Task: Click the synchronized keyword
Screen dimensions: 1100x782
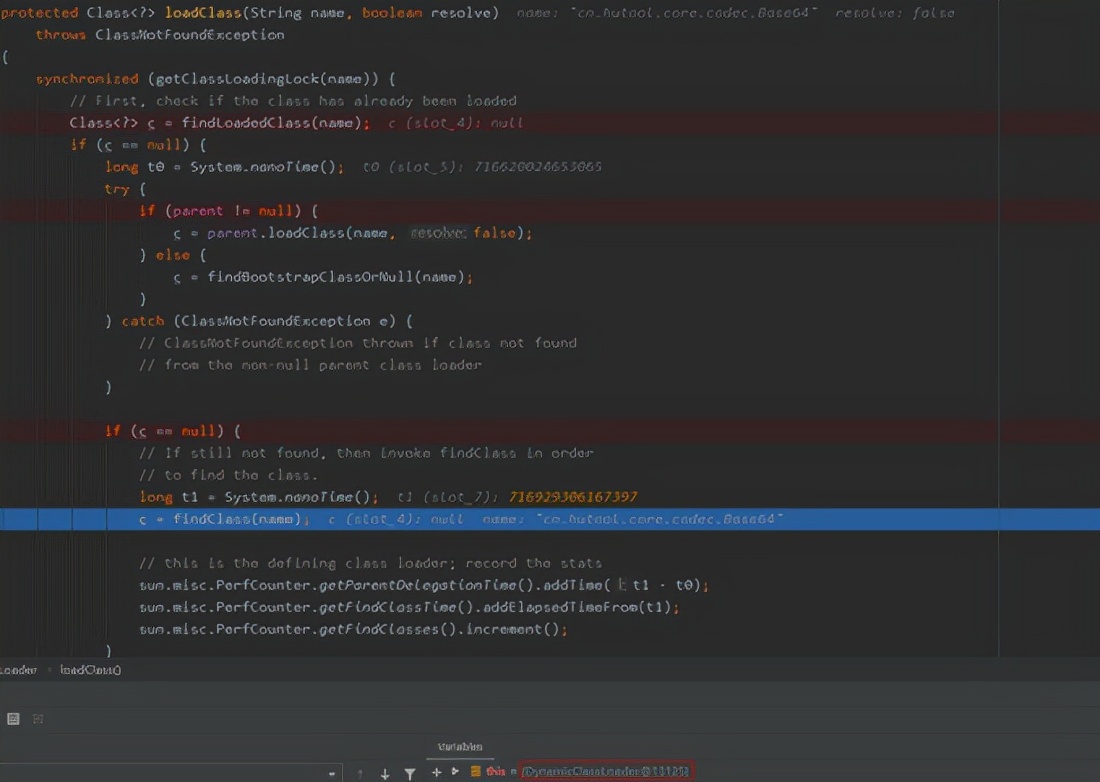Action: click(87, 79)
